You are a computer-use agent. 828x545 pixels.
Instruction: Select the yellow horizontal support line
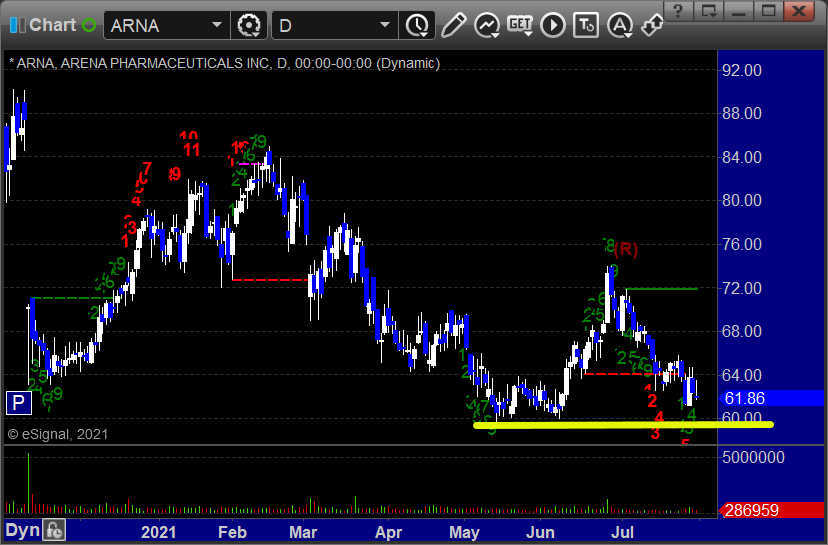(x=624, y=425)
